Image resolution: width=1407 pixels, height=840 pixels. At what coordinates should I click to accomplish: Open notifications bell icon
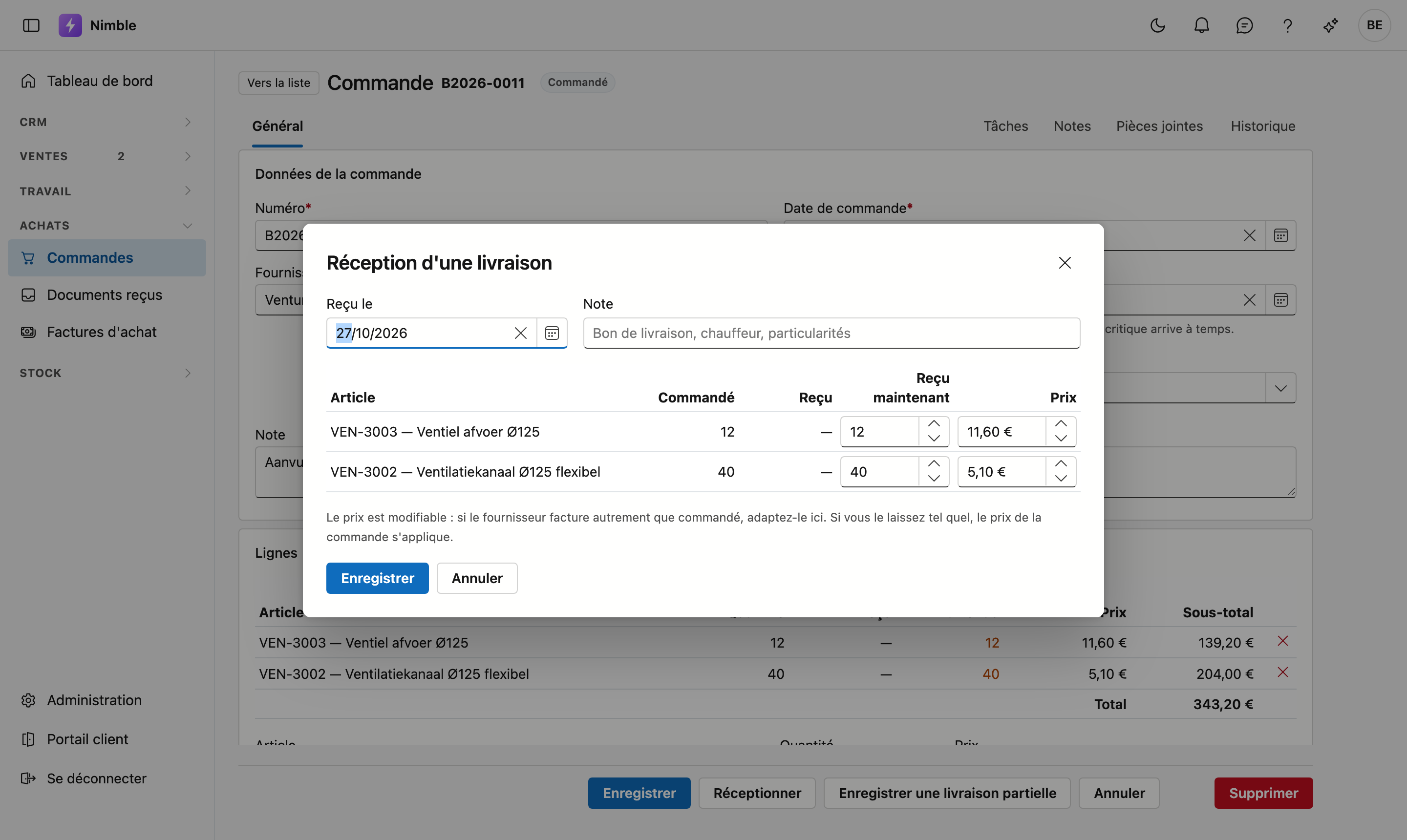[x=1201, y=25]
